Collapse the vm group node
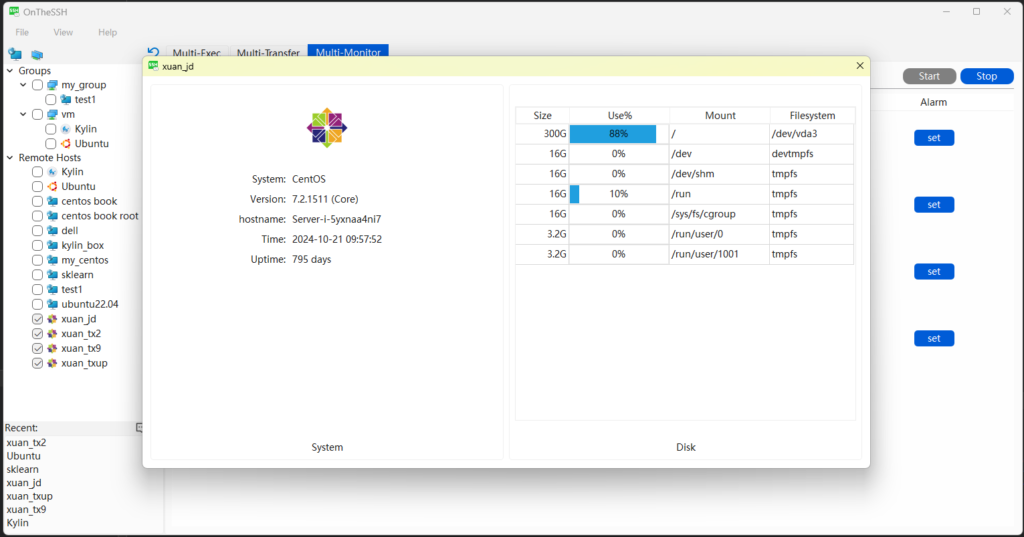 [x=24, y=115]
